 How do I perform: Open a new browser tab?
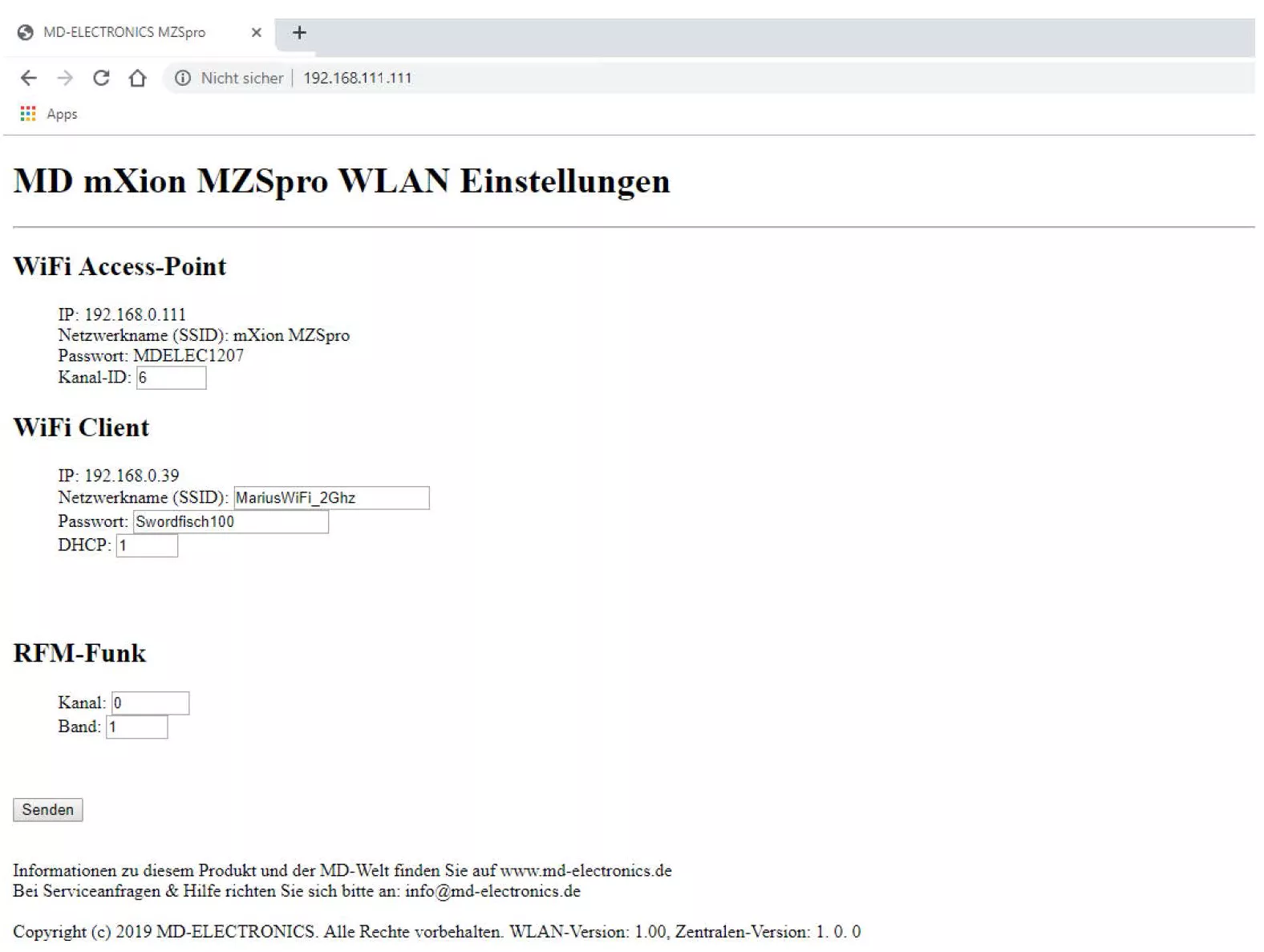(x=299, y=33)
